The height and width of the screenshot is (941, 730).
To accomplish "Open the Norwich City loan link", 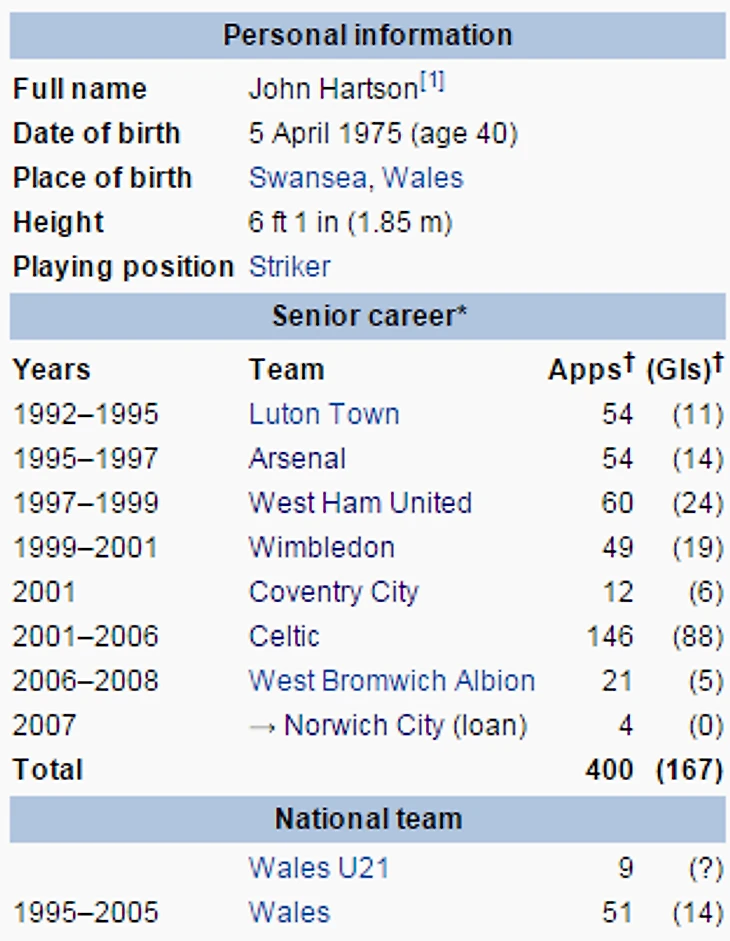I will tap(362, 725).
